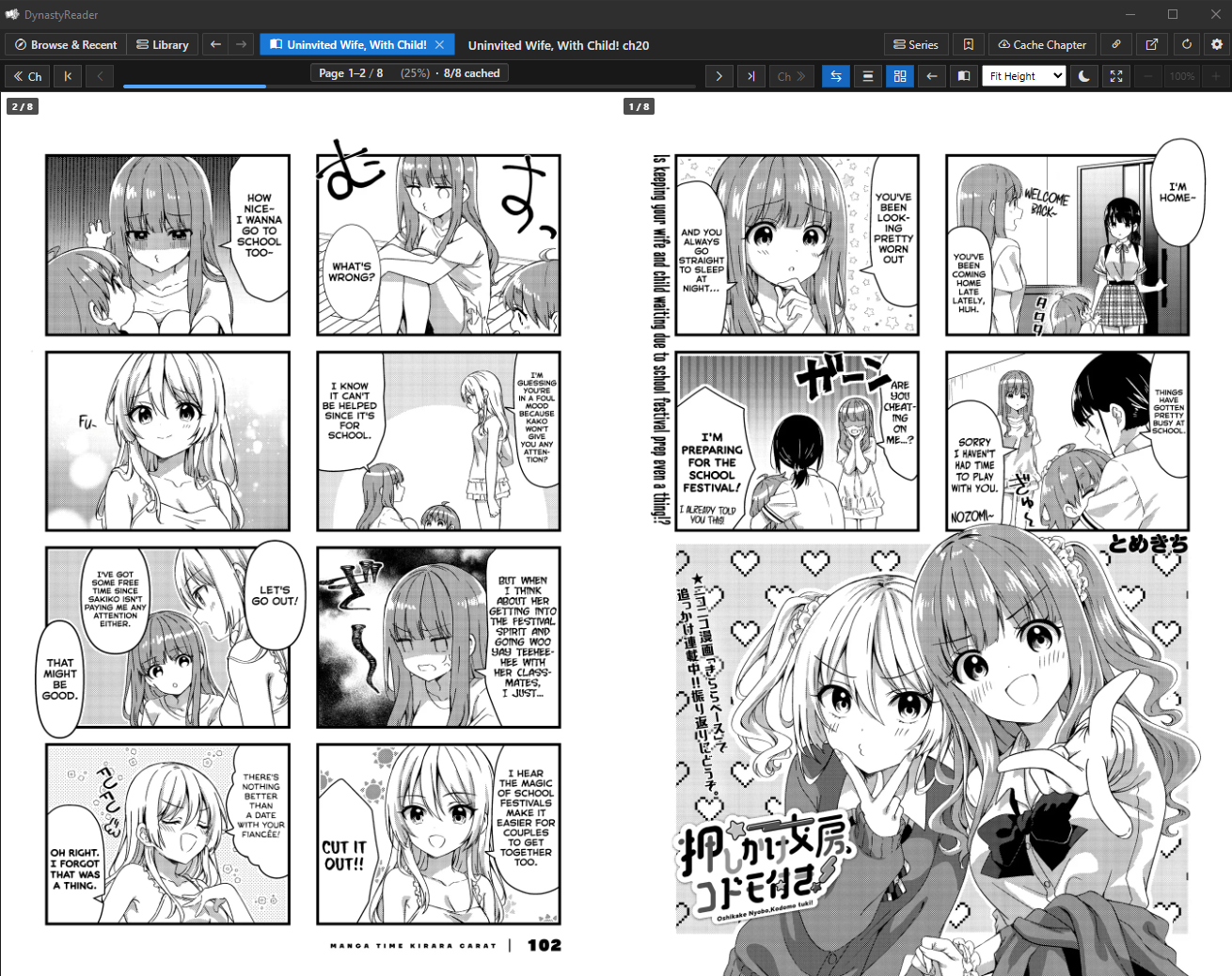
Task: Click the right manga title page image
Action: [x=924, y=536]
